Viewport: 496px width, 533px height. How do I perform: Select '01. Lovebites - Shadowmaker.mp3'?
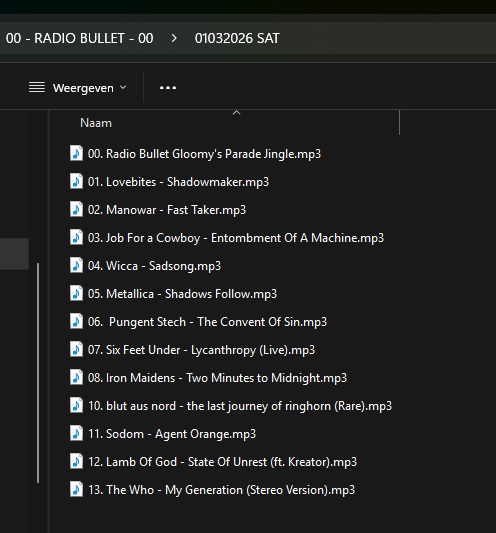(178, 182)
